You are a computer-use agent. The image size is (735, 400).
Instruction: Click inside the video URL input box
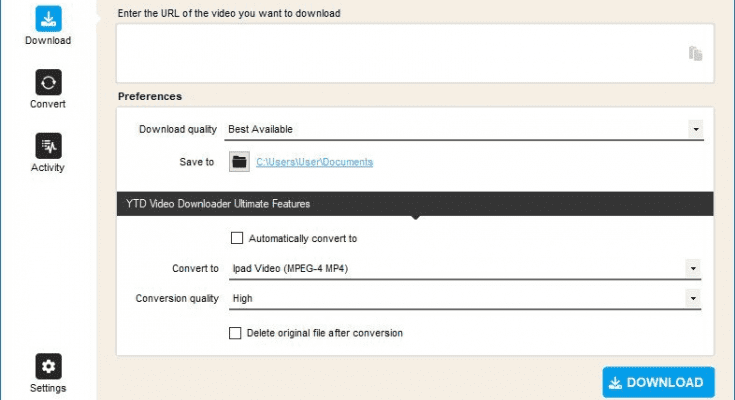[415, 53]
